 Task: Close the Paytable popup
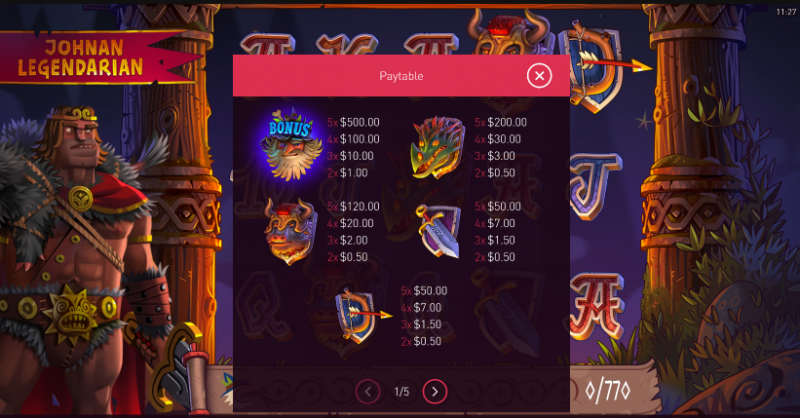pyautogui.click(x=539, y=76)
